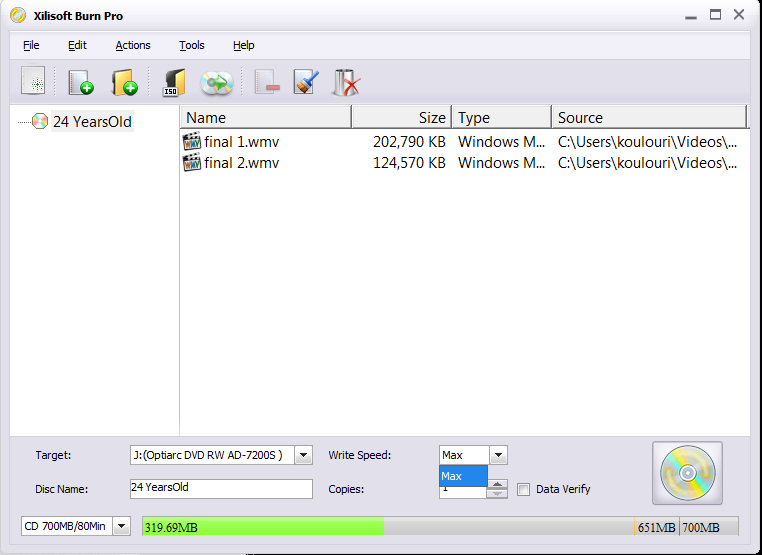Open the Actions menu
This screenshot has width=762, height=555.
(x=133, y=45)
